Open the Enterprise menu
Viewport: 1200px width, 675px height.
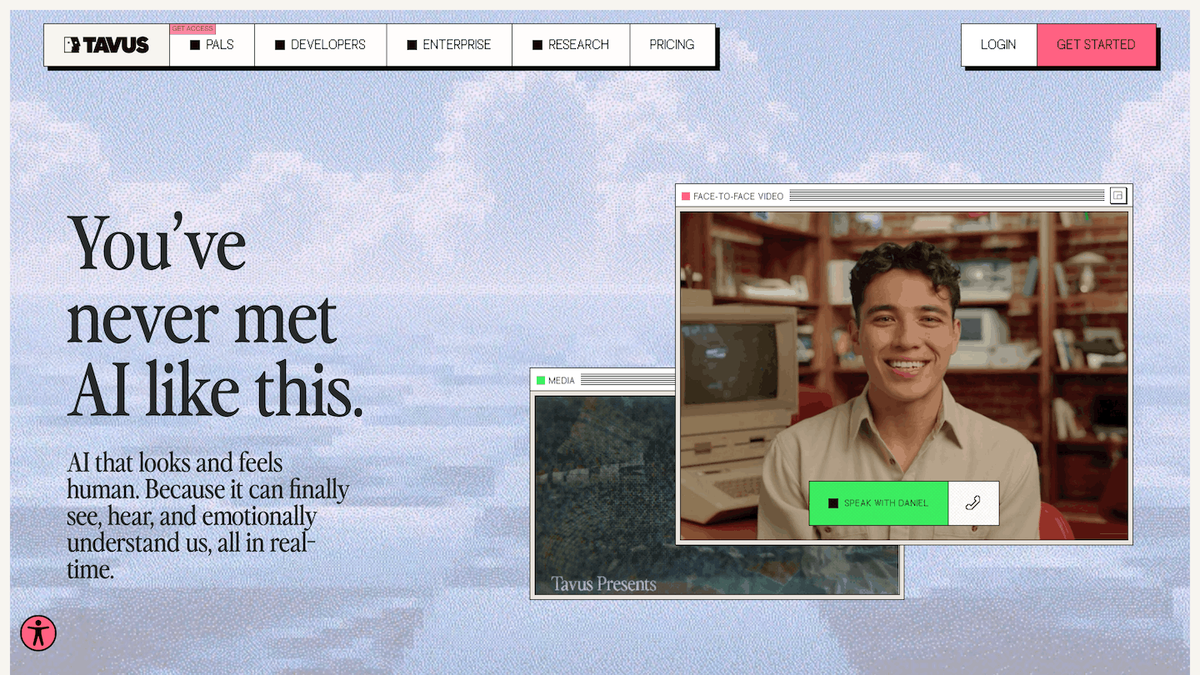(x=449, y=45)
